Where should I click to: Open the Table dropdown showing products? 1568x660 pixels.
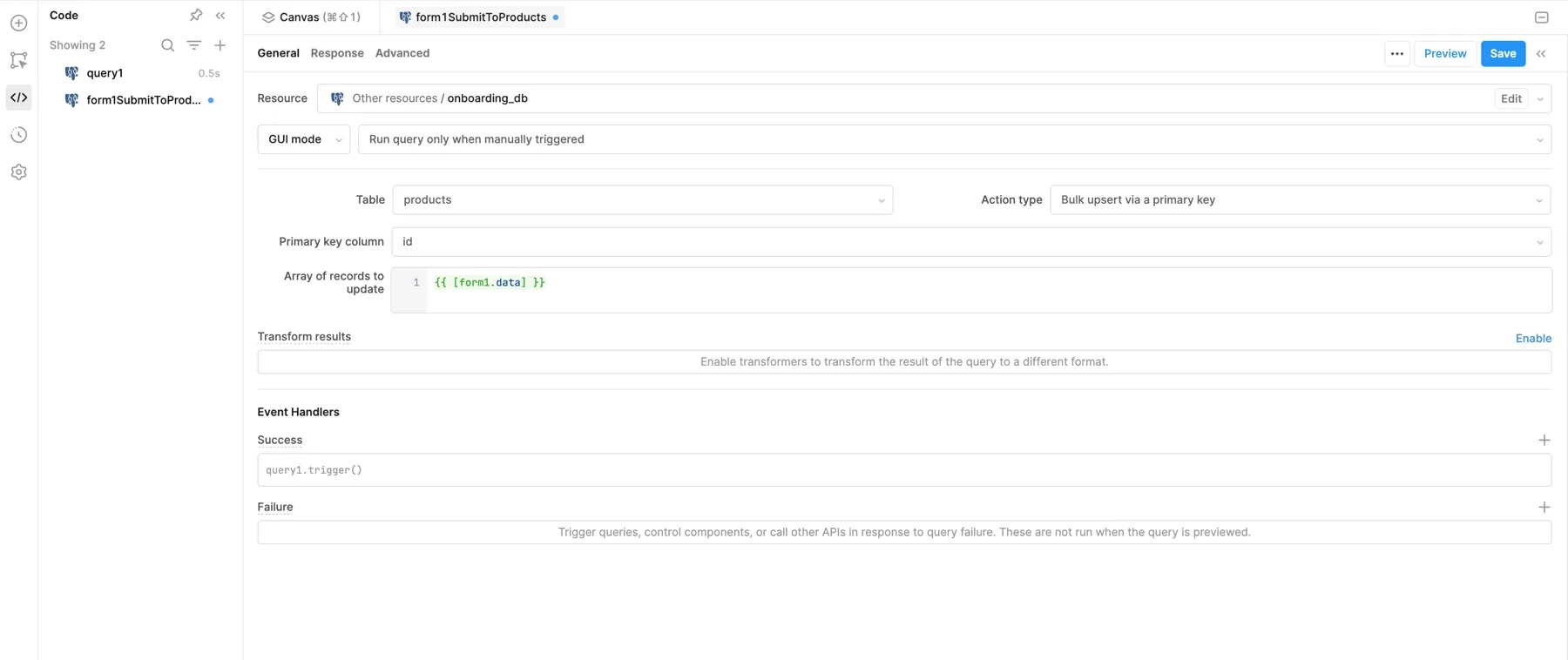point(643,199)
